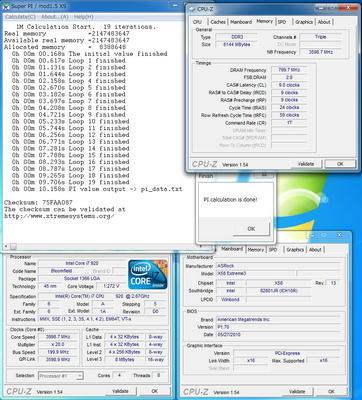
Task: Open the Help(H) menu in Super PI
Action: point(83,17)
